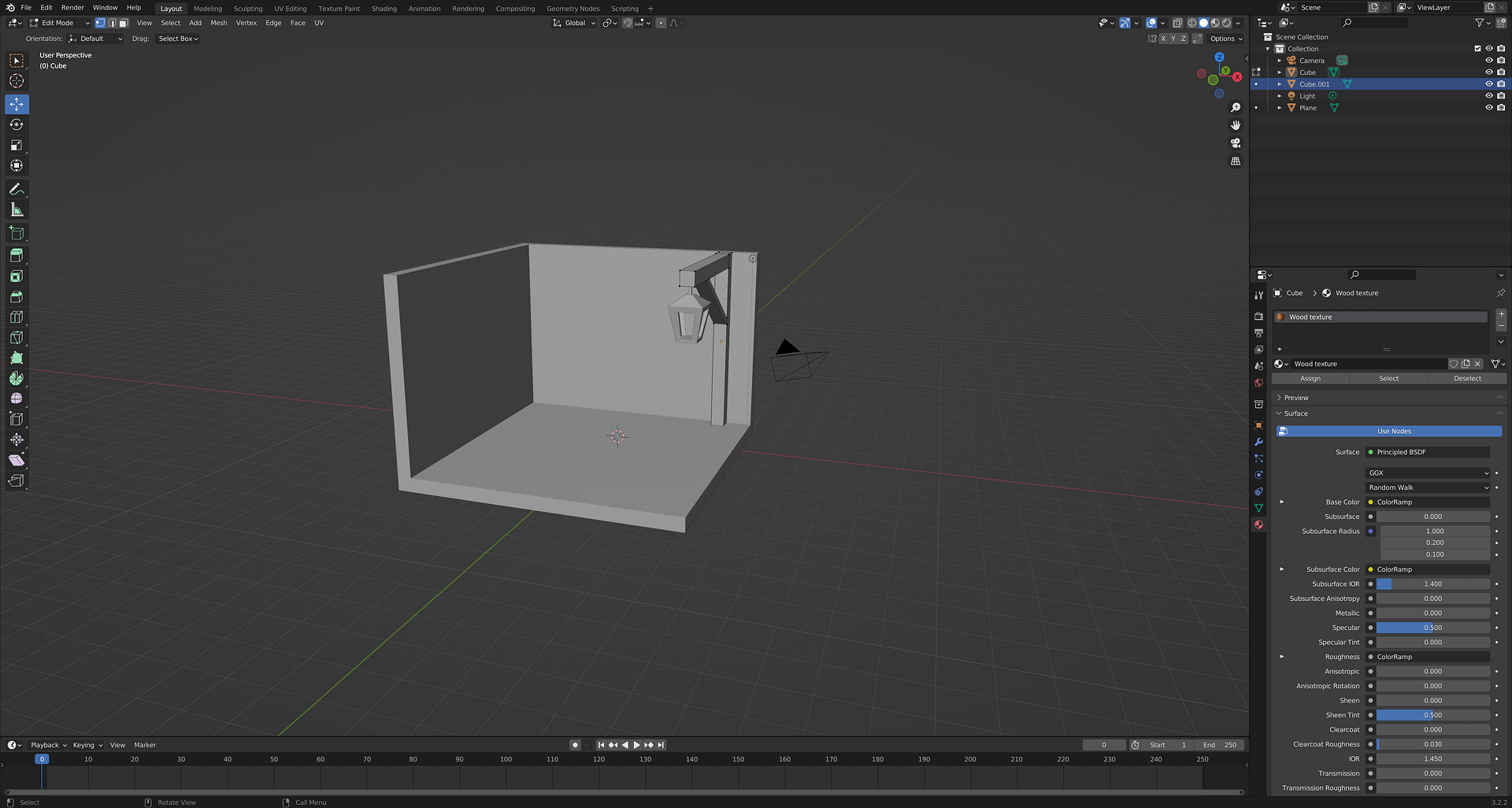The height and width of the screenshot is (808, 1512).
Task: Adjust the Specular value slider
Action: tap(1432, 628)
